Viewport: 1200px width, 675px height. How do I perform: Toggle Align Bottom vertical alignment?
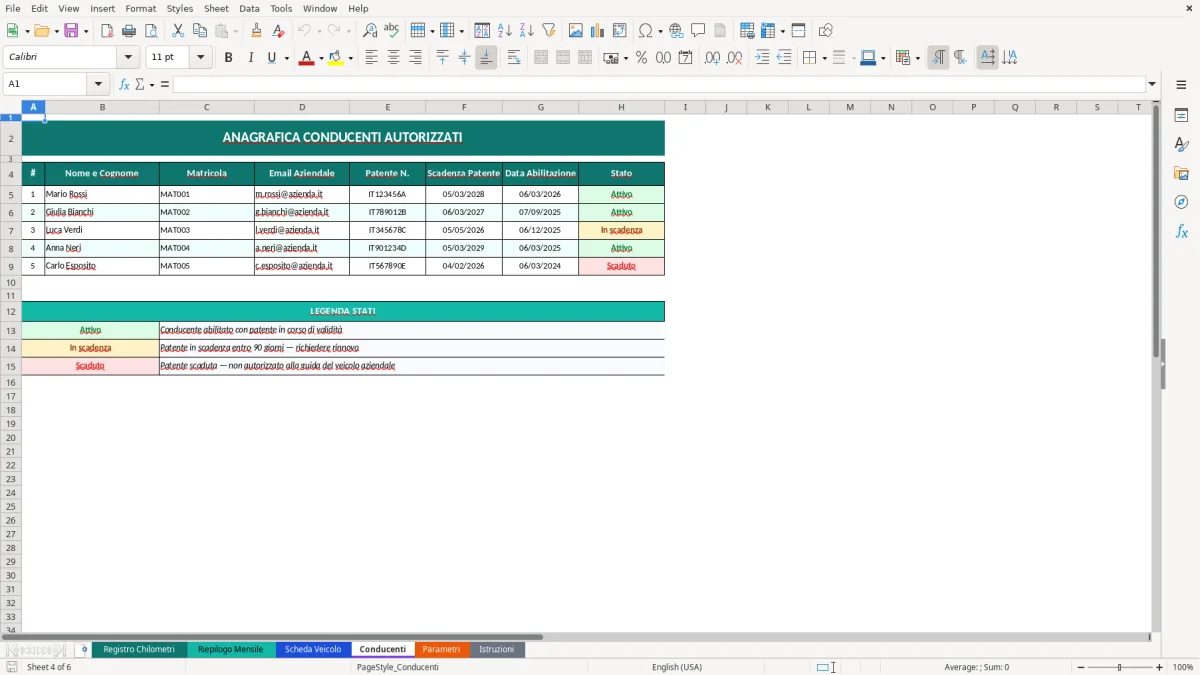[x=486, y=58]
